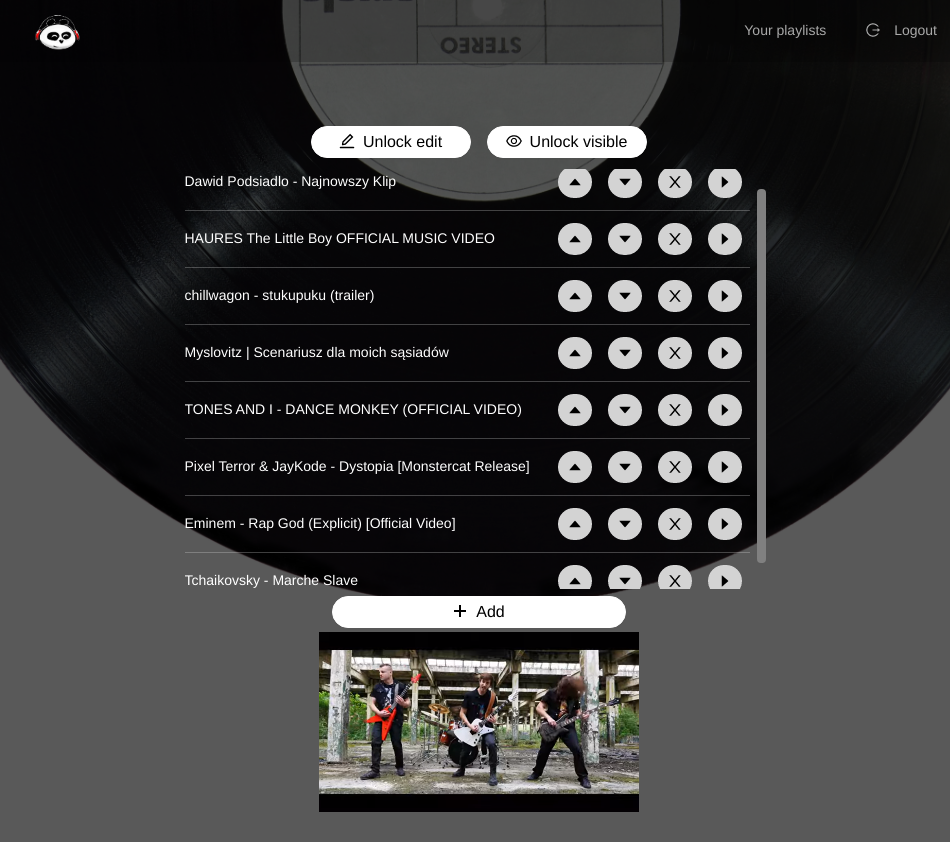950x842 pixels.
Task: Click the playlist vertical scrollbar
Action: (x=762, y=376)
